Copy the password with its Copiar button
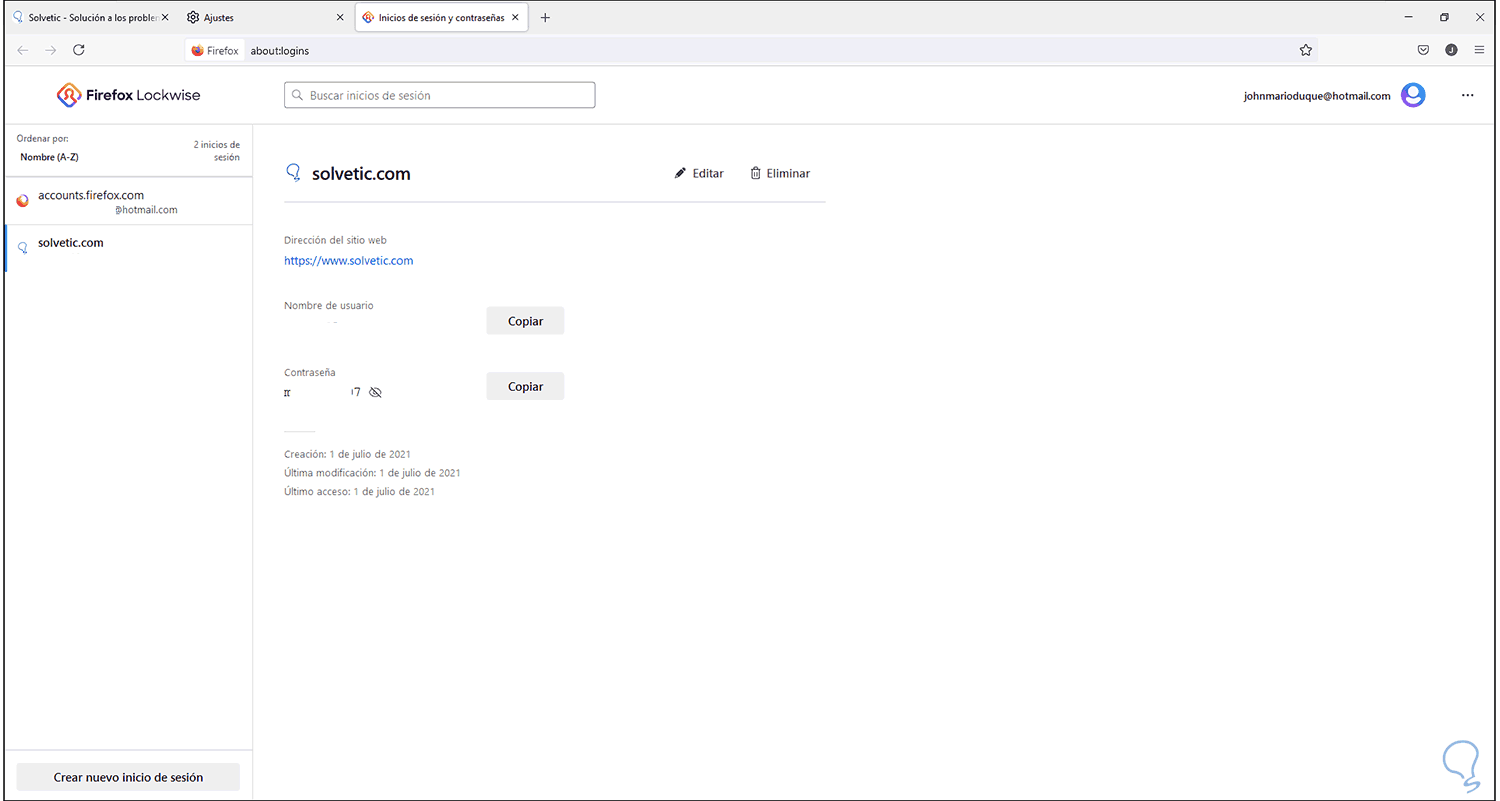The image size is (1500, 801). pyautogui.click(x=525, y=387)
